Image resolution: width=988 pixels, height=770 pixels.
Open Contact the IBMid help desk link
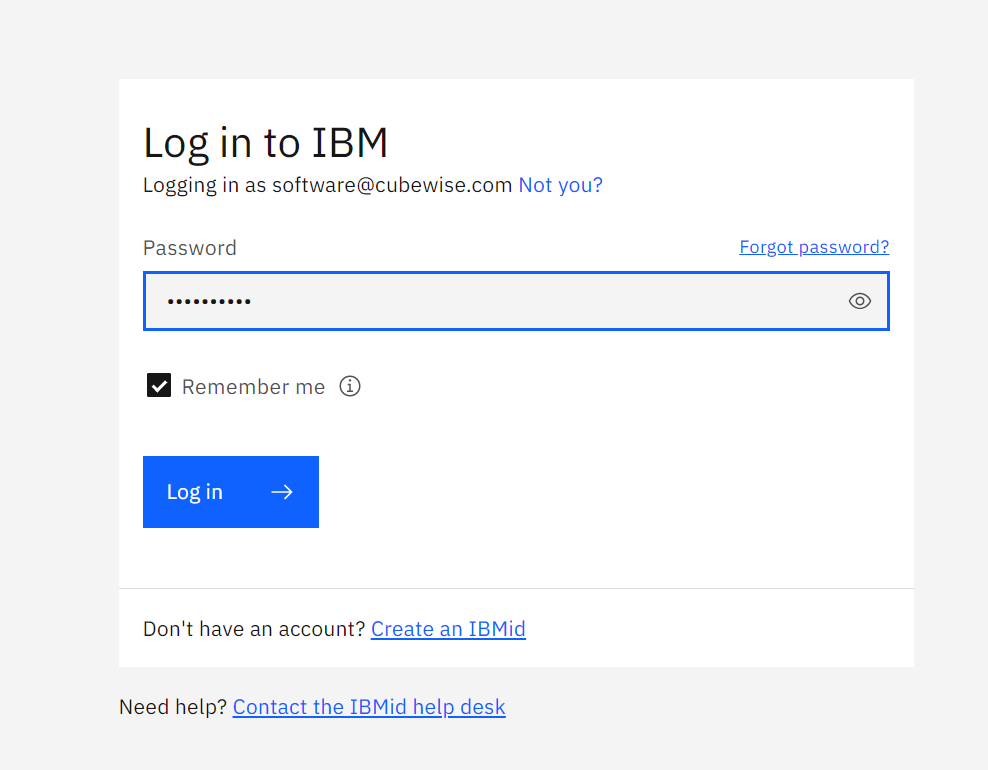point(369,707)
